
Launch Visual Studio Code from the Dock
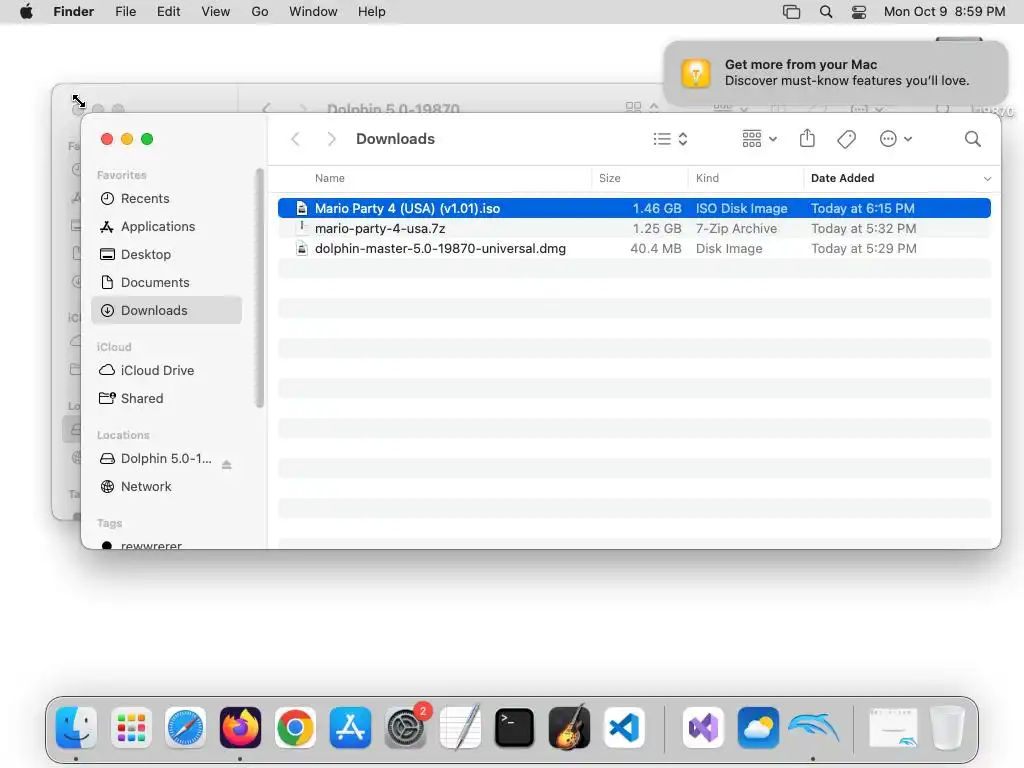coord(624,727)
